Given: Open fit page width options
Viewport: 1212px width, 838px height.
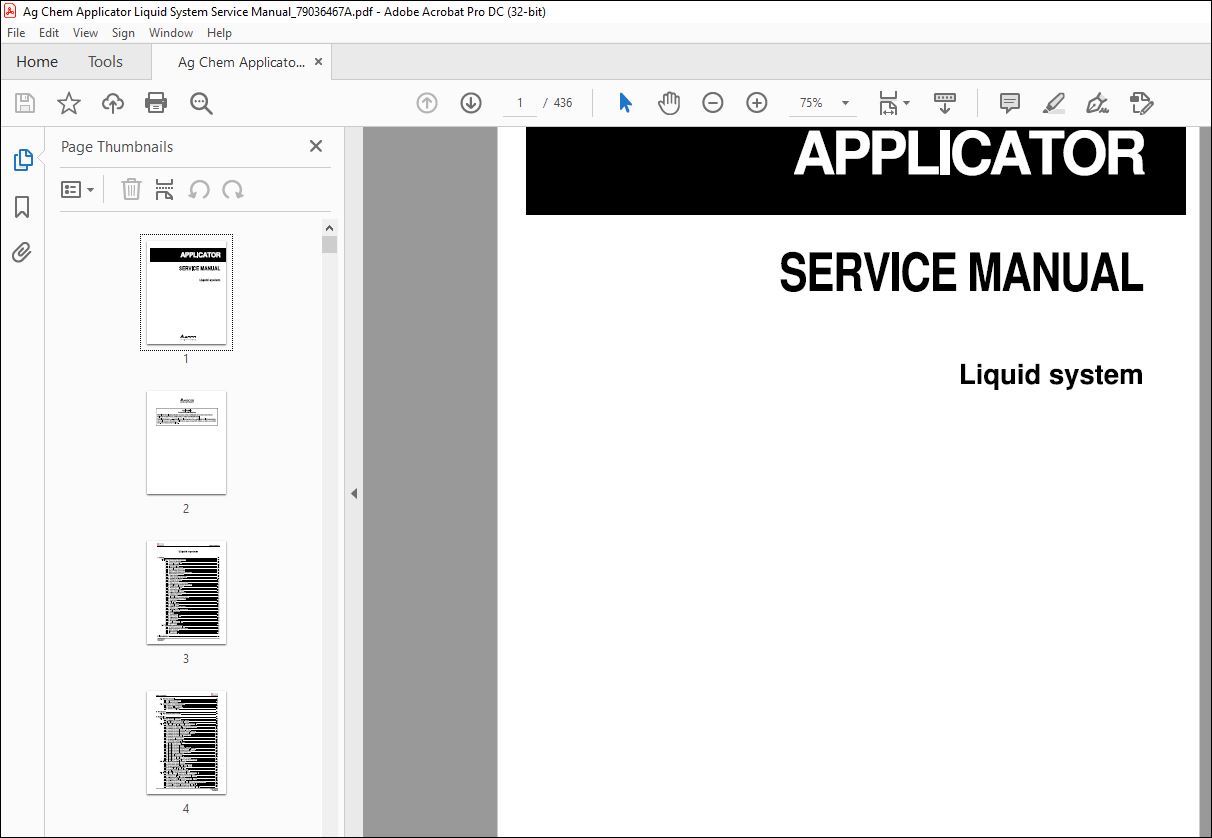Looking at the screenshot, I should tap(894, 103).
